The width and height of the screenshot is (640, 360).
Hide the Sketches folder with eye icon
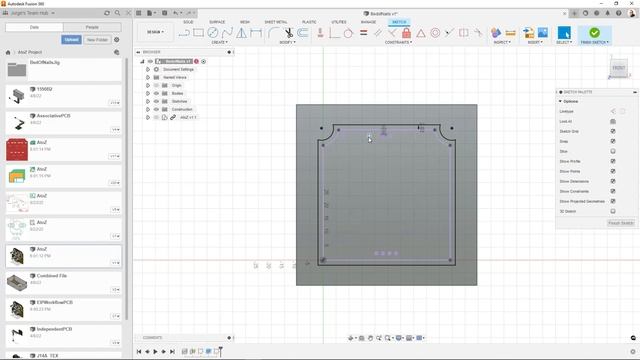(156, 101)
